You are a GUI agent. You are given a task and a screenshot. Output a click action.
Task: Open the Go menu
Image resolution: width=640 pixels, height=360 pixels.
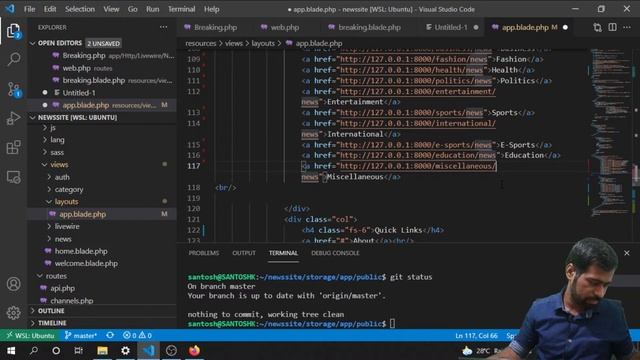(133, 9)
